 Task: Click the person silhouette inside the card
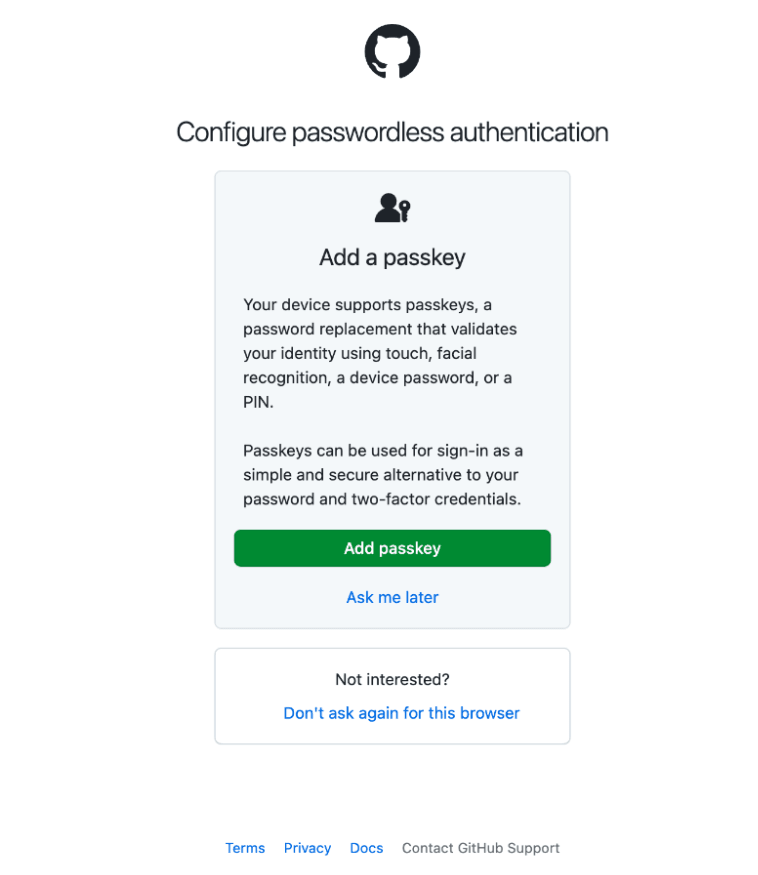tap(386, 207)
